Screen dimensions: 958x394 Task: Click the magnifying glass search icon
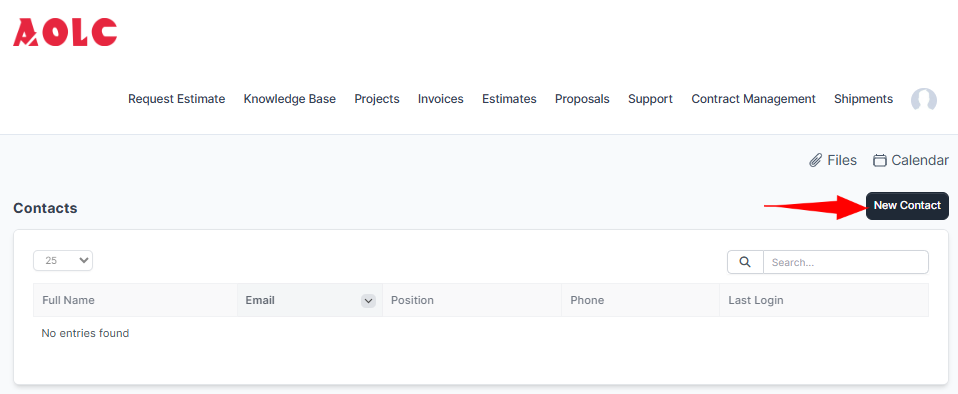pyautogui.click(x=745, y=262)
